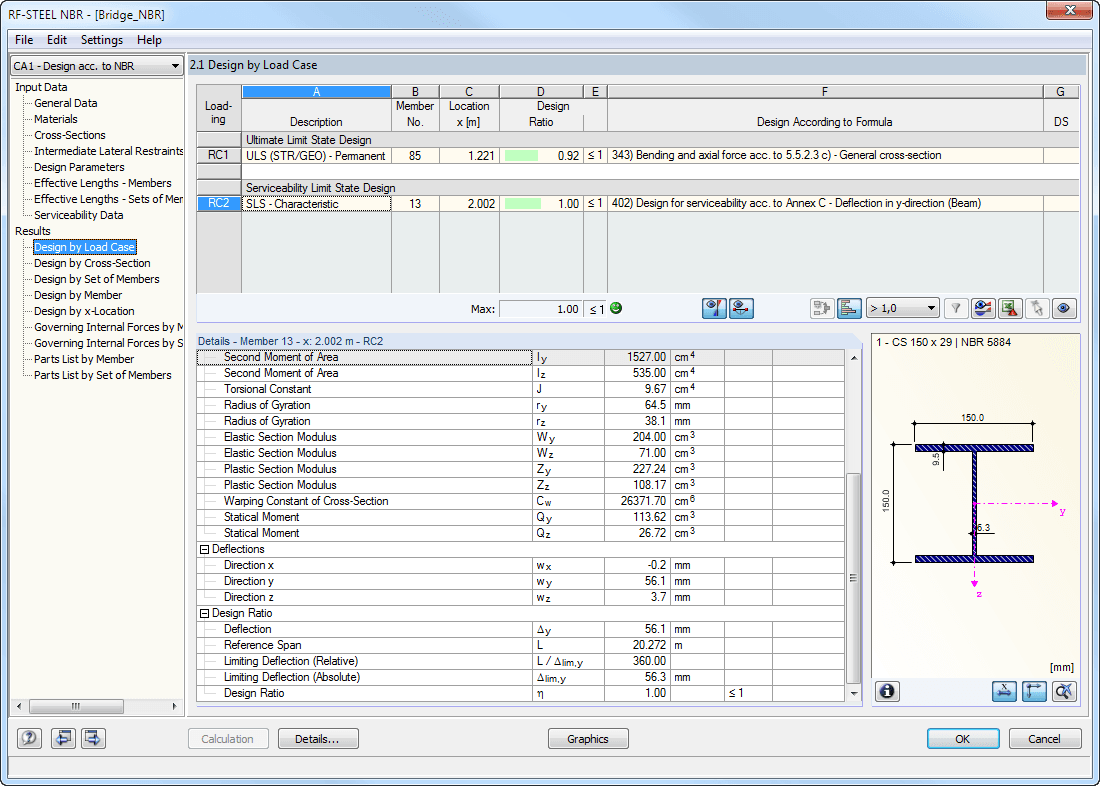Click the Max value field 1.00
This screenshot has height=786, width=1100.
click(540, 309)
